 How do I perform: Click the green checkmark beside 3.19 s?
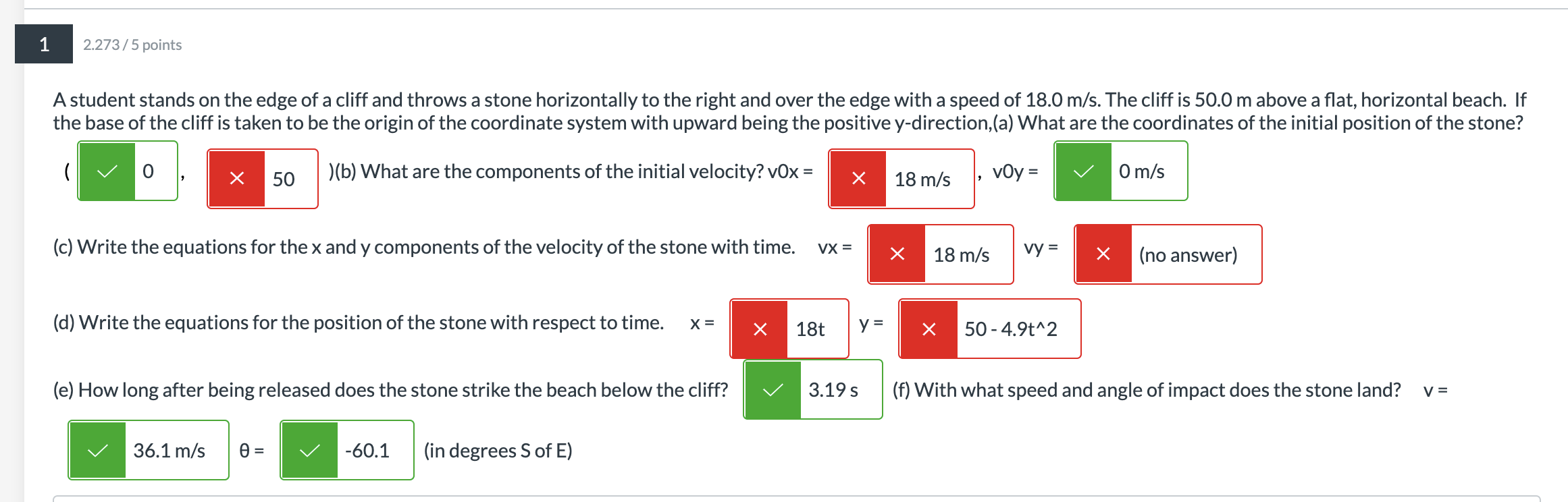point(771,389)
